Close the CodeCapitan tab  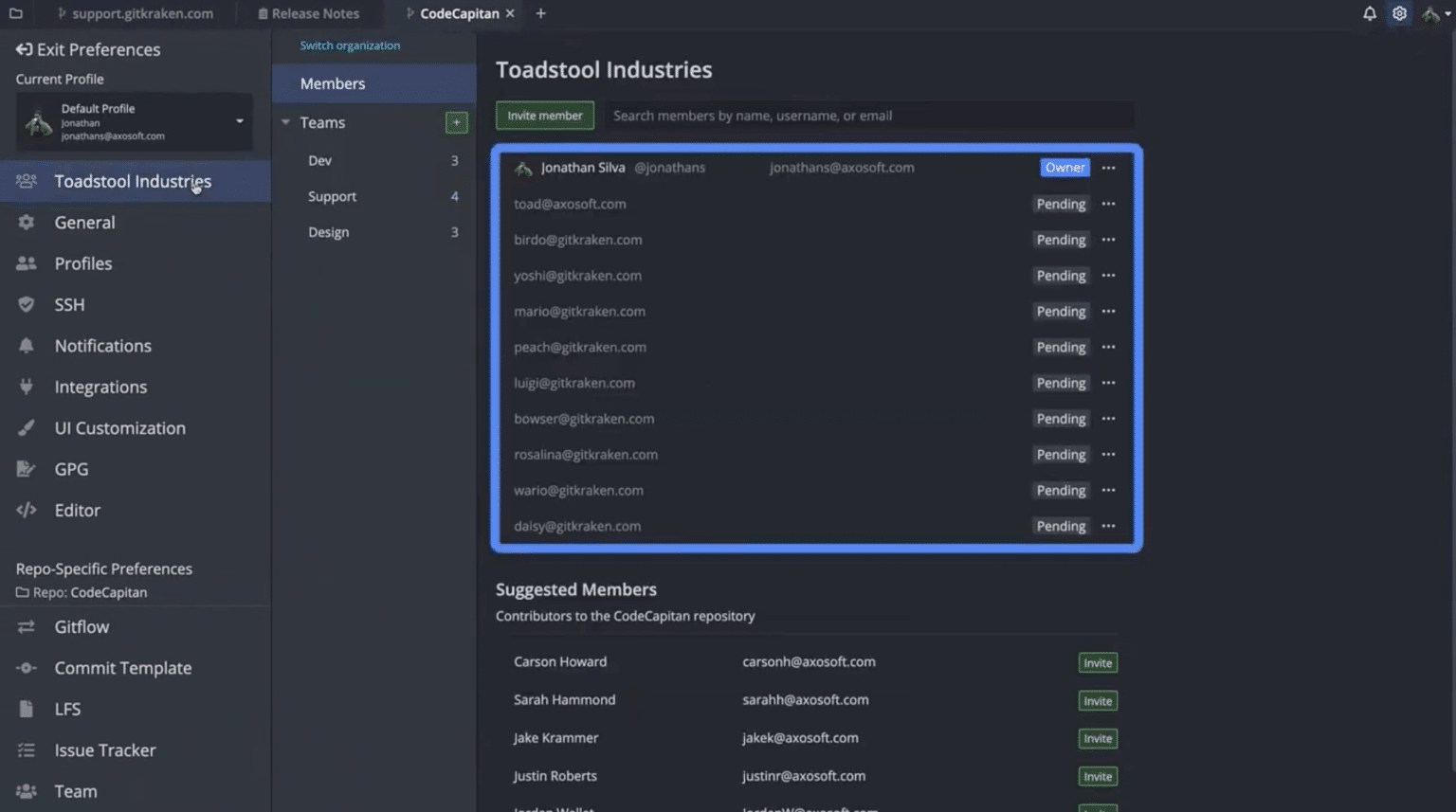click(510, 13)
